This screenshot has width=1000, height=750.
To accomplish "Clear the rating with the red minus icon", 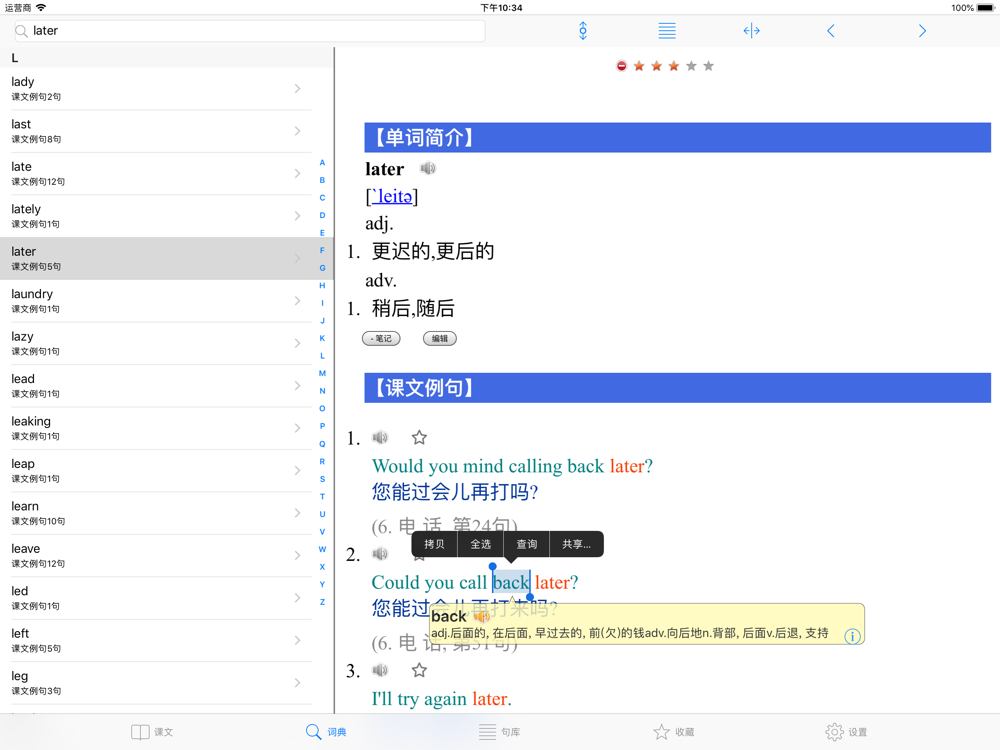I will [x=622, y=66].
